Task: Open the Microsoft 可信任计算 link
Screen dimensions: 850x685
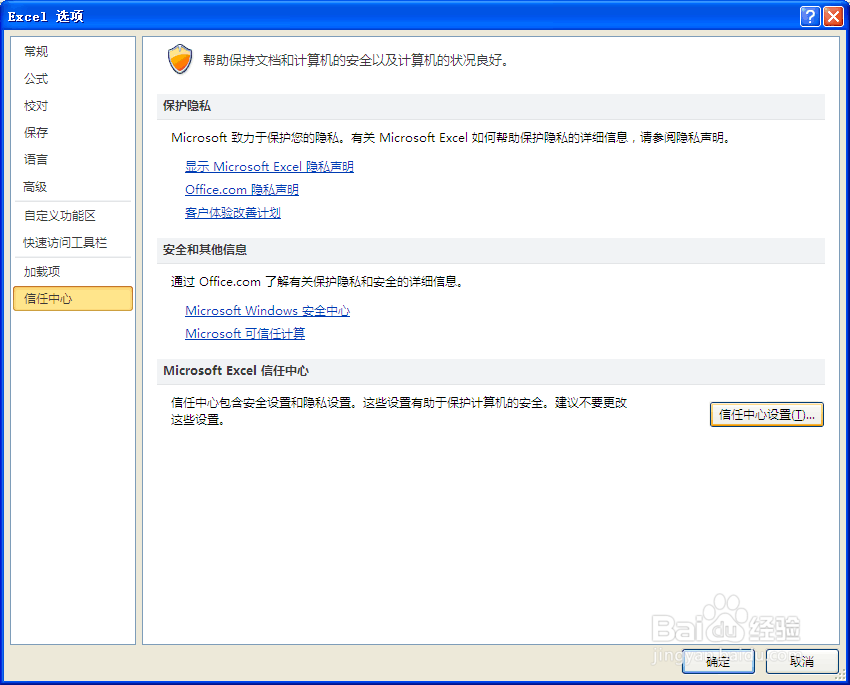Action: pyautogui.click(x=245, y=333)
